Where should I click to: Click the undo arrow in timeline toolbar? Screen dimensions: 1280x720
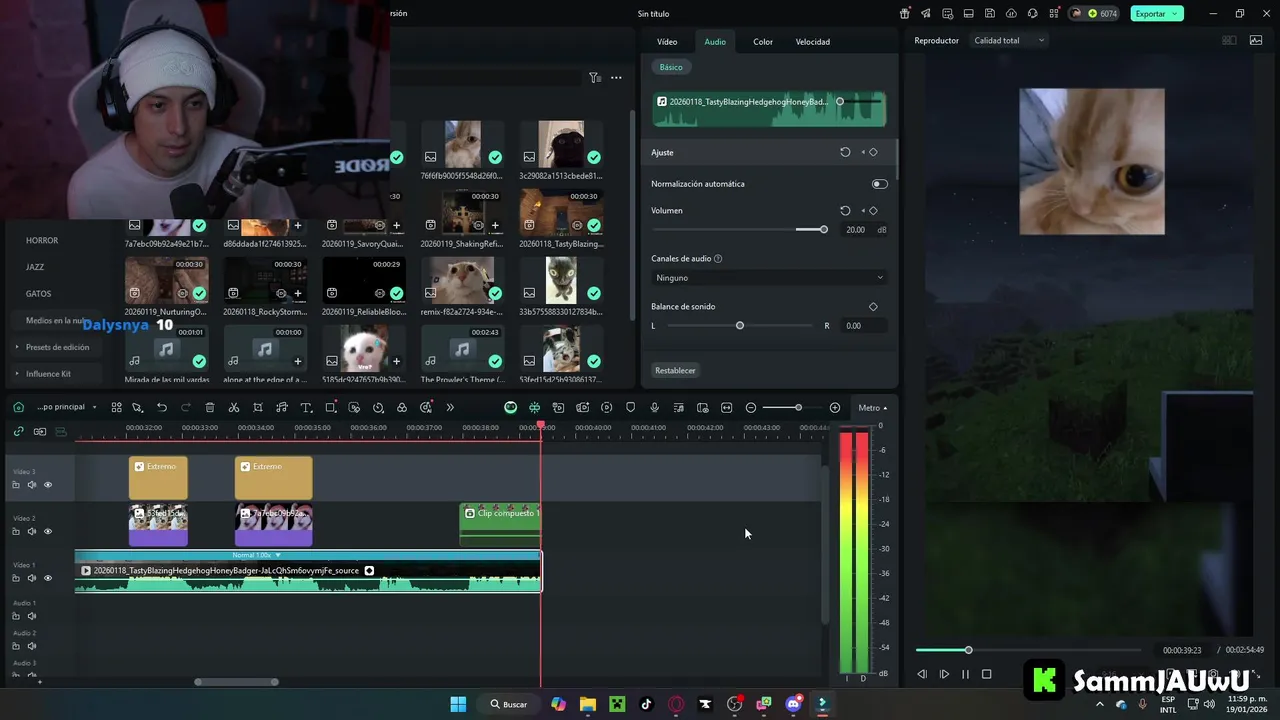[162, 407]
